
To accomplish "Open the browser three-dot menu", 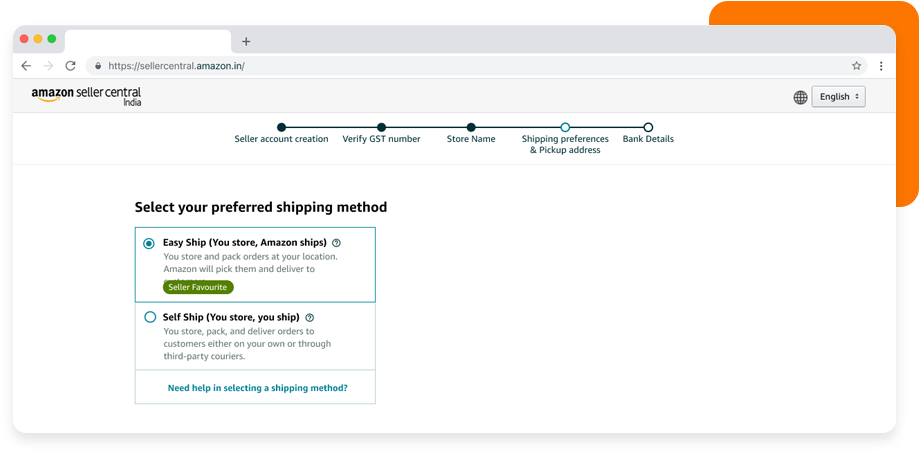I will (x=881, y=66).
